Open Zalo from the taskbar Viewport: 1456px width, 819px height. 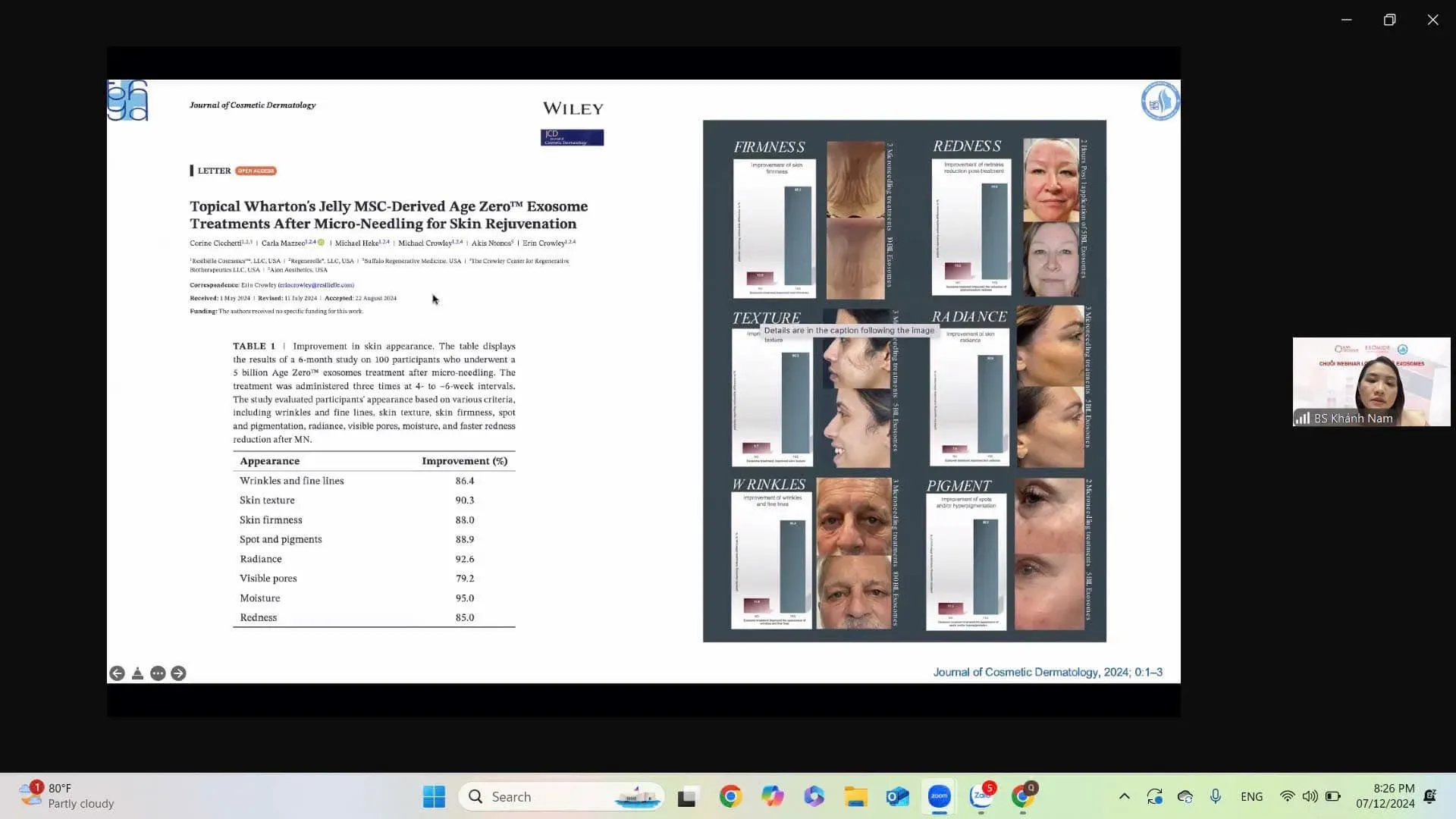click(981, 796)
